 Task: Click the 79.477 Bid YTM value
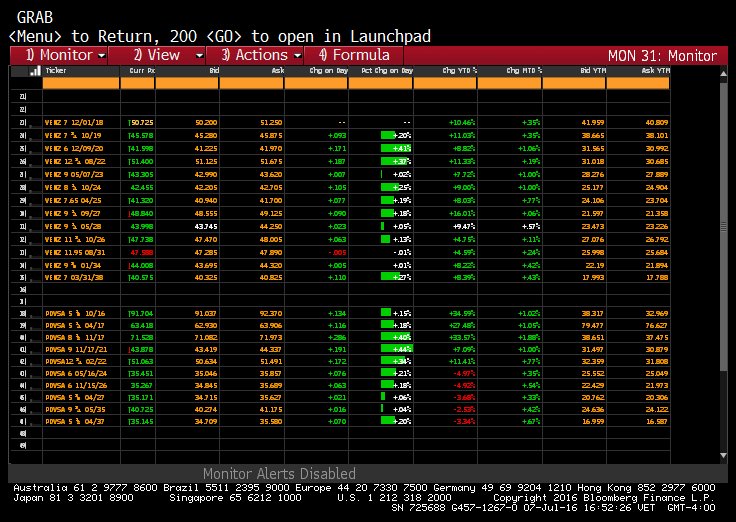point(593,326)
